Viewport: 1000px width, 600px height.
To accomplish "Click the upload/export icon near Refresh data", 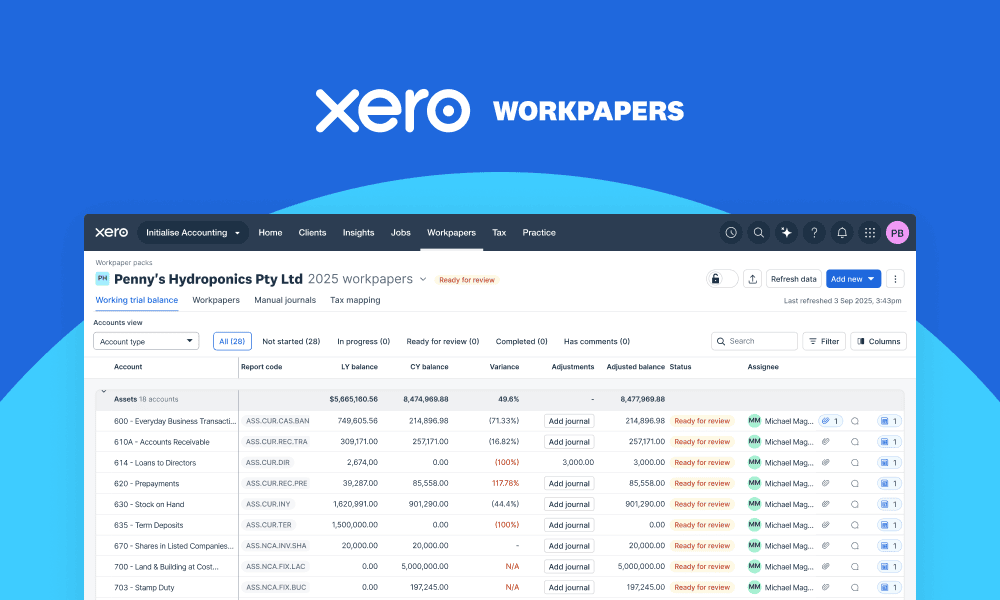I will [752, 279].
